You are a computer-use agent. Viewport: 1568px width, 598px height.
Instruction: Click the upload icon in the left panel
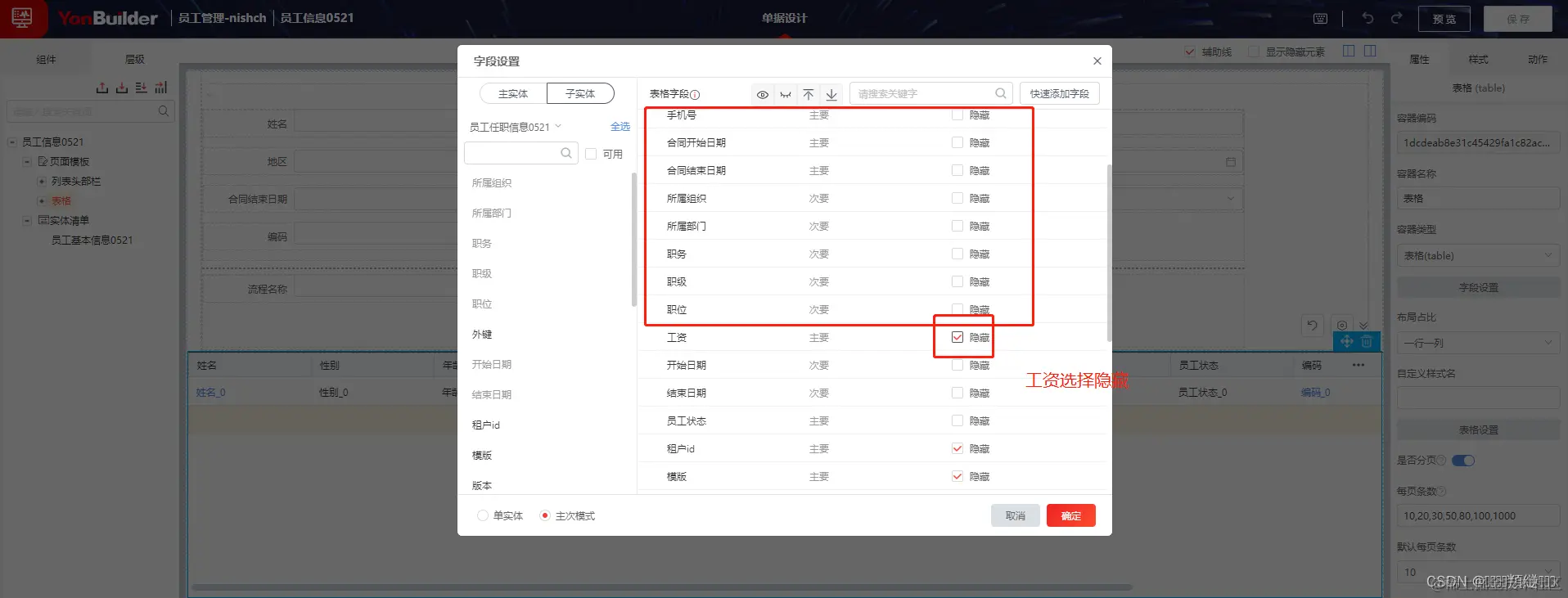[x=102, y=88]
